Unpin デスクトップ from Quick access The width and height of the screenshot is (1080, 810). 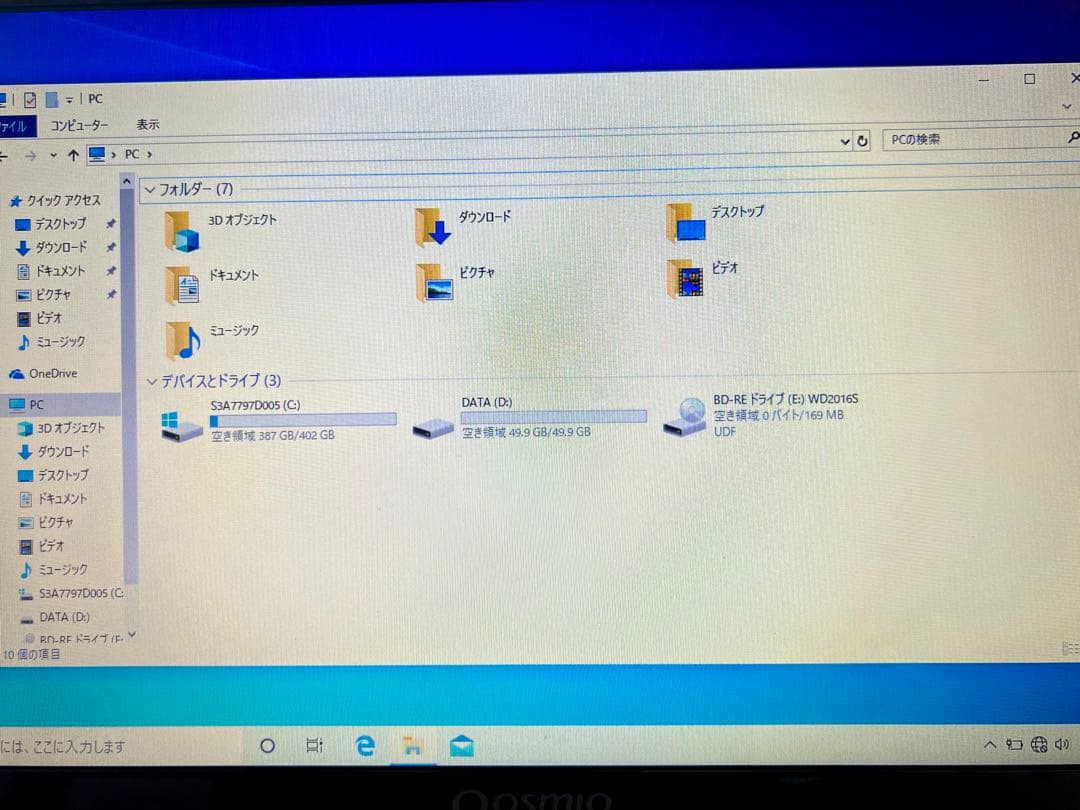(112, 224)
